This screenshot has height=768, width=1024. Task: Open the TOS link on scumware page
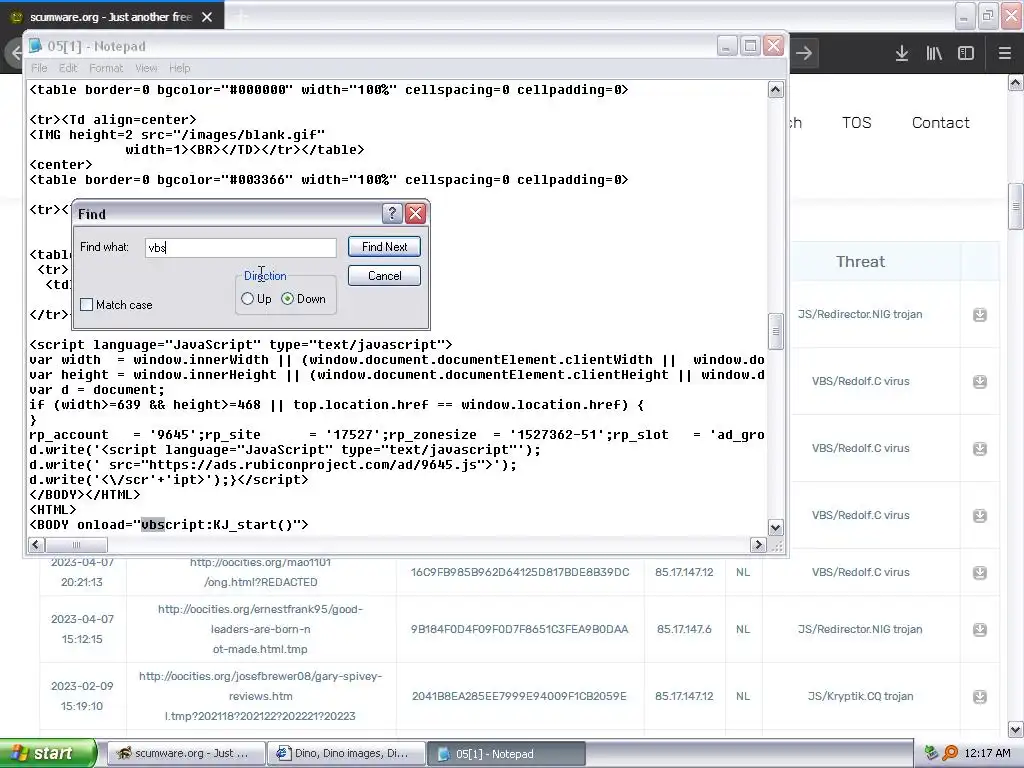pos(856,123)
